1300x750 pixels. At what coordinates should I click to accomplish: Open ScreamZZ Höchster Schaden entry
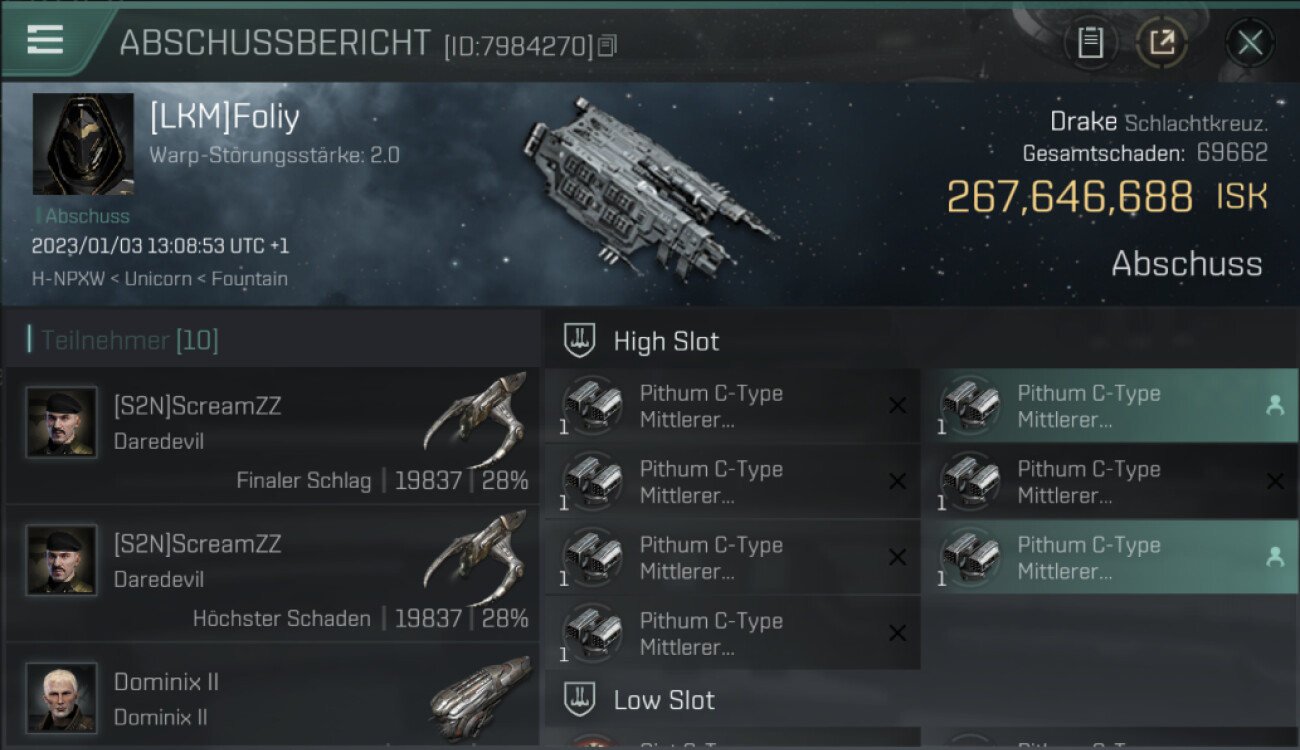pyautogui.click(x=272, y=573)
